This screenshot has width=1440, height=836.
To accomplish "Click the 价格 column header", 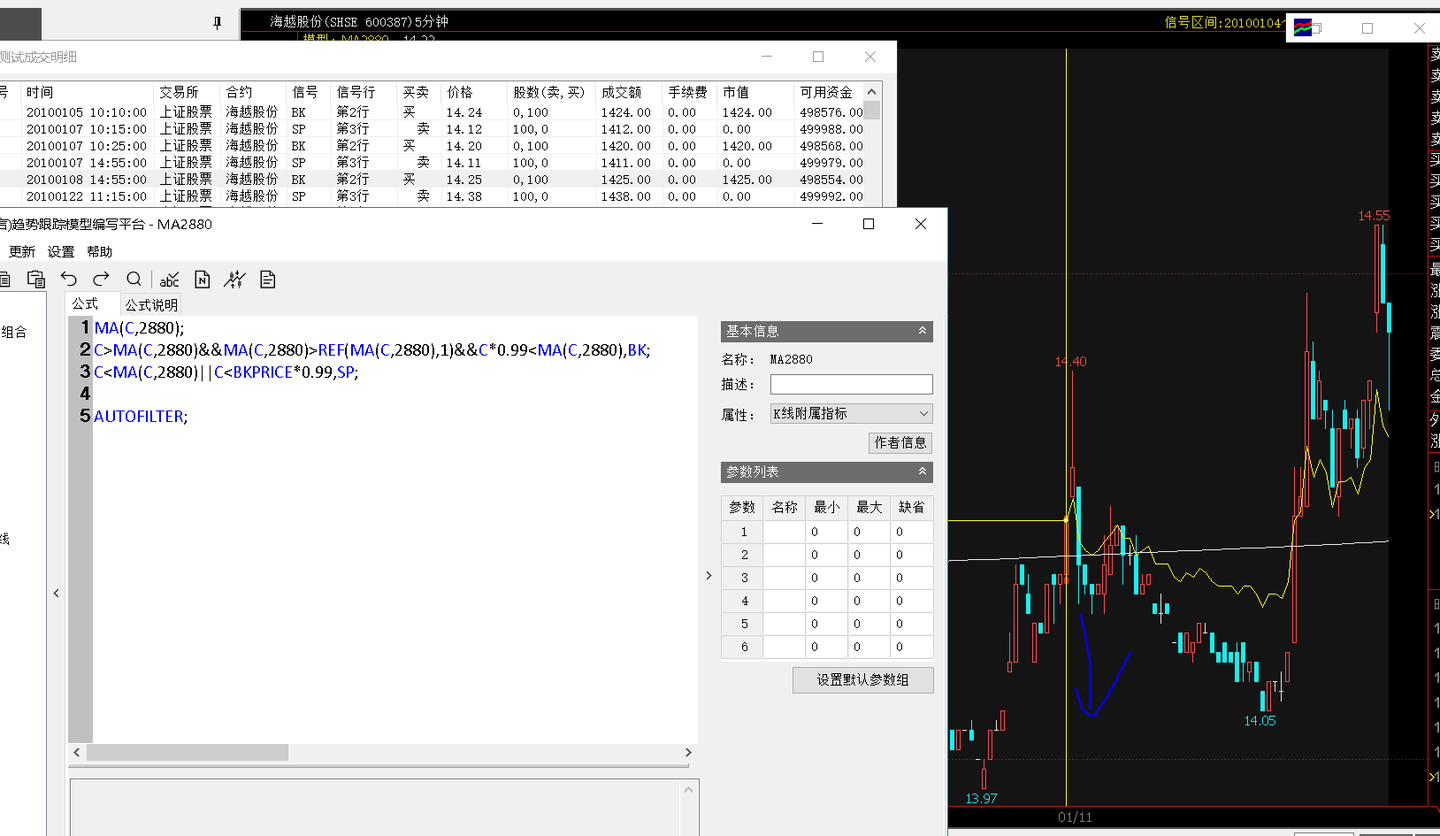I will click(475, 92).
